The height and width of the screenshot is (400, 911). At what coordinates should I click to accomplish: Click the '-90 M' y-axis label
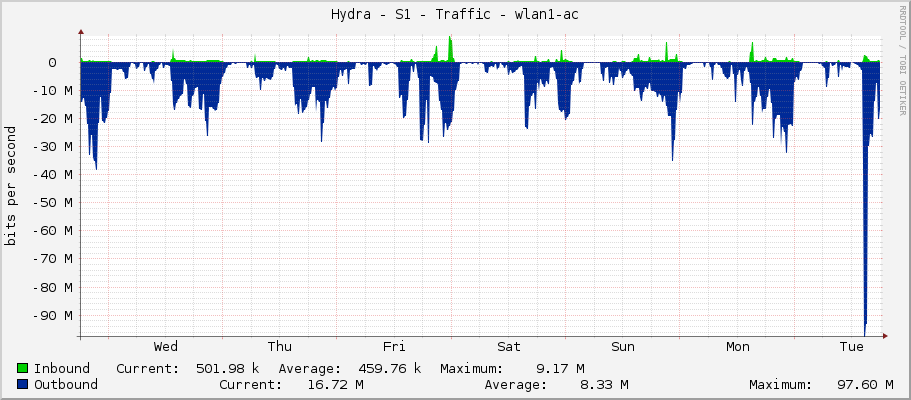point(52,315)
